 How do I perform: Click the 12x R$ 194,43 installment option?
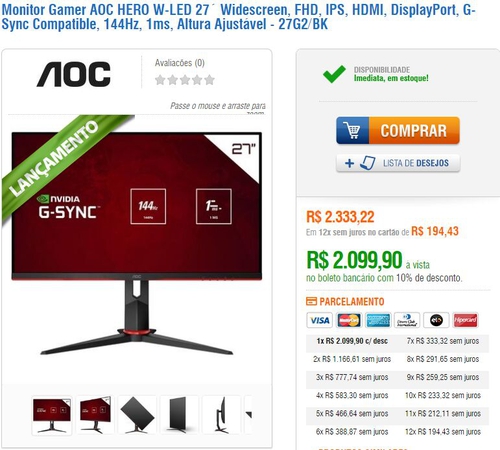443,432
